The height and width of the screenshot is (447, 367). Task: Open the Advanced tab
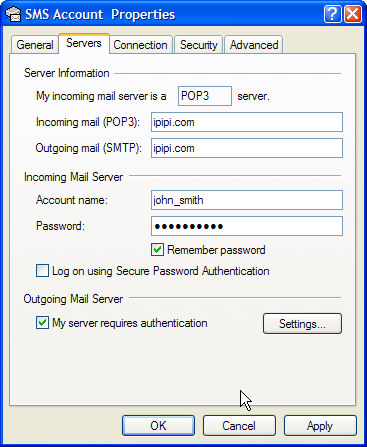click(254, 45)
